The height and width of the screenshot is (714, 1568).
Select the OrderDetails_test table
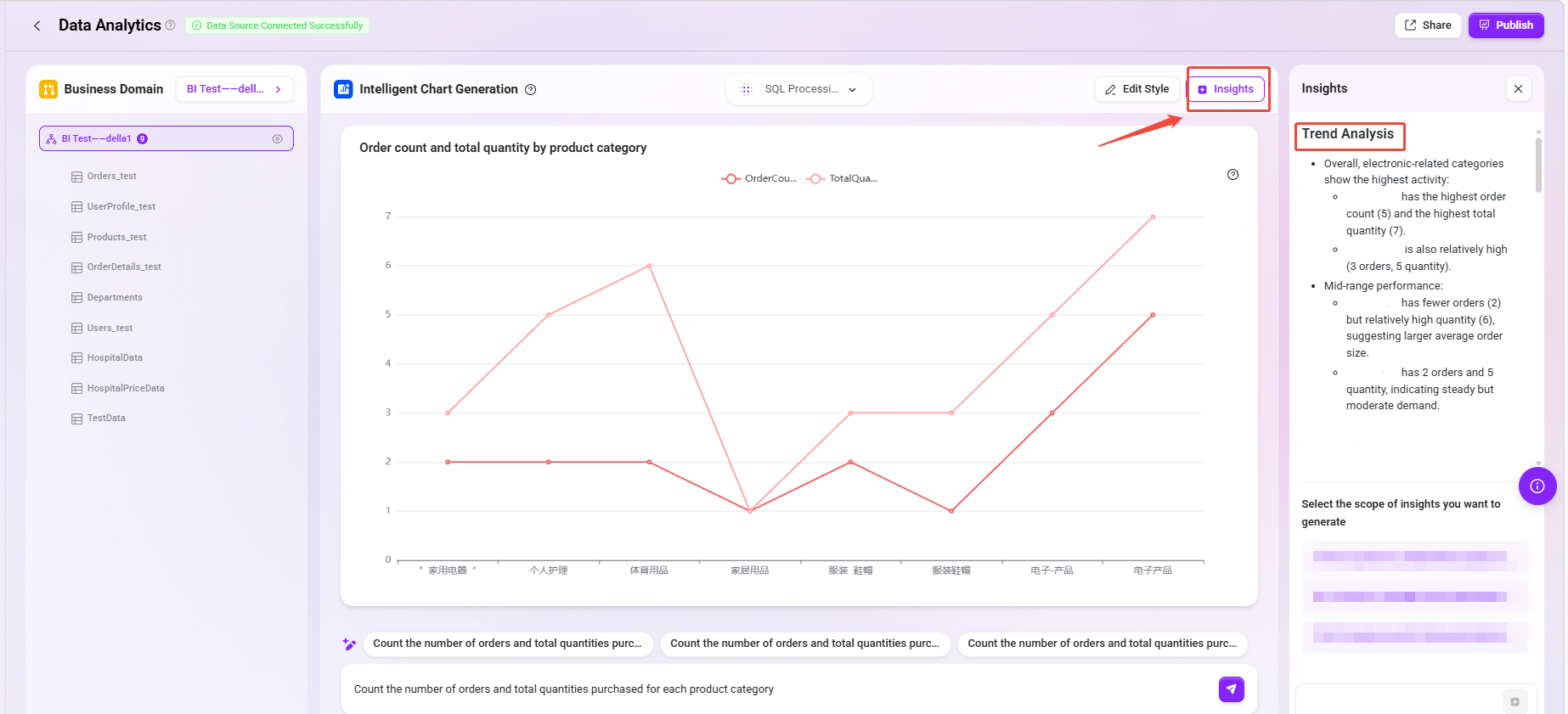click(x=124, y=267)
